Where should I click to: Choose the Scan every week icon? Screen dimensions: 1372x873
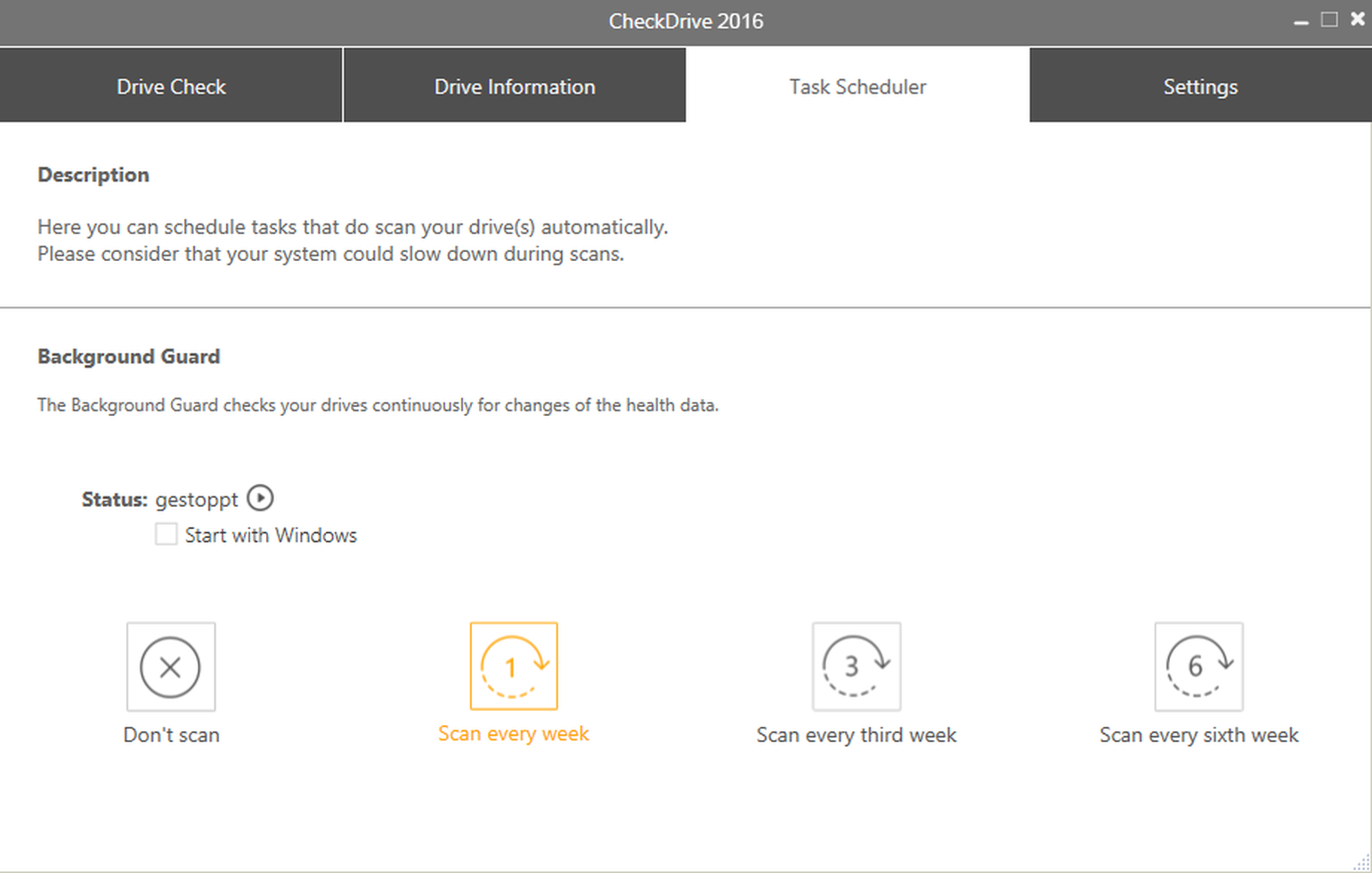click(x=514, y=666)
